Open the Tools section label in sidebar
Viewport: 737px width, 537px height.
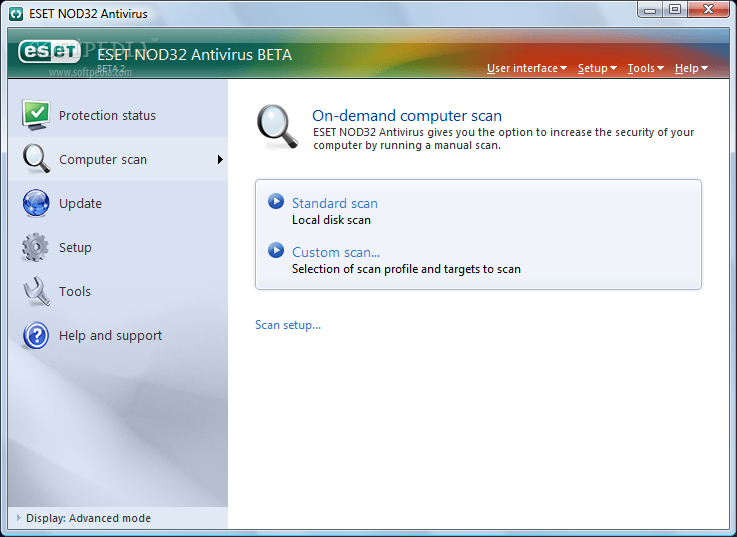(75, 292)
